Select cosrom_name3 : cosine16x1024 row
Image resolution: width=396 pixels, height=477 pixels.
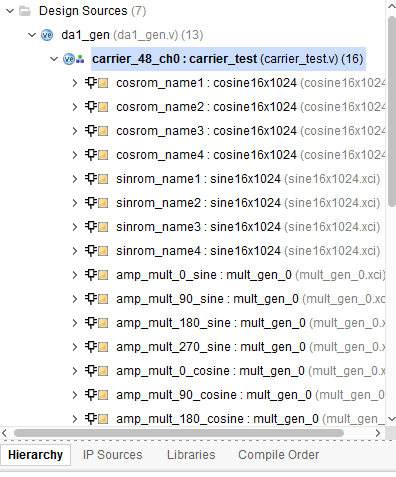click(x=251, y=131)
